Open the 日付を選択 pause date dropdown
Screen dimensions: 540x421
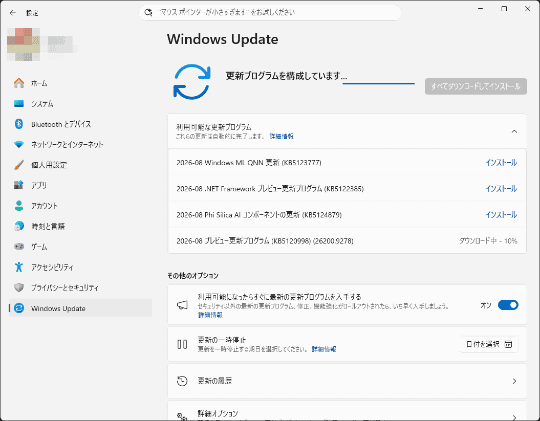pos(489,344)
